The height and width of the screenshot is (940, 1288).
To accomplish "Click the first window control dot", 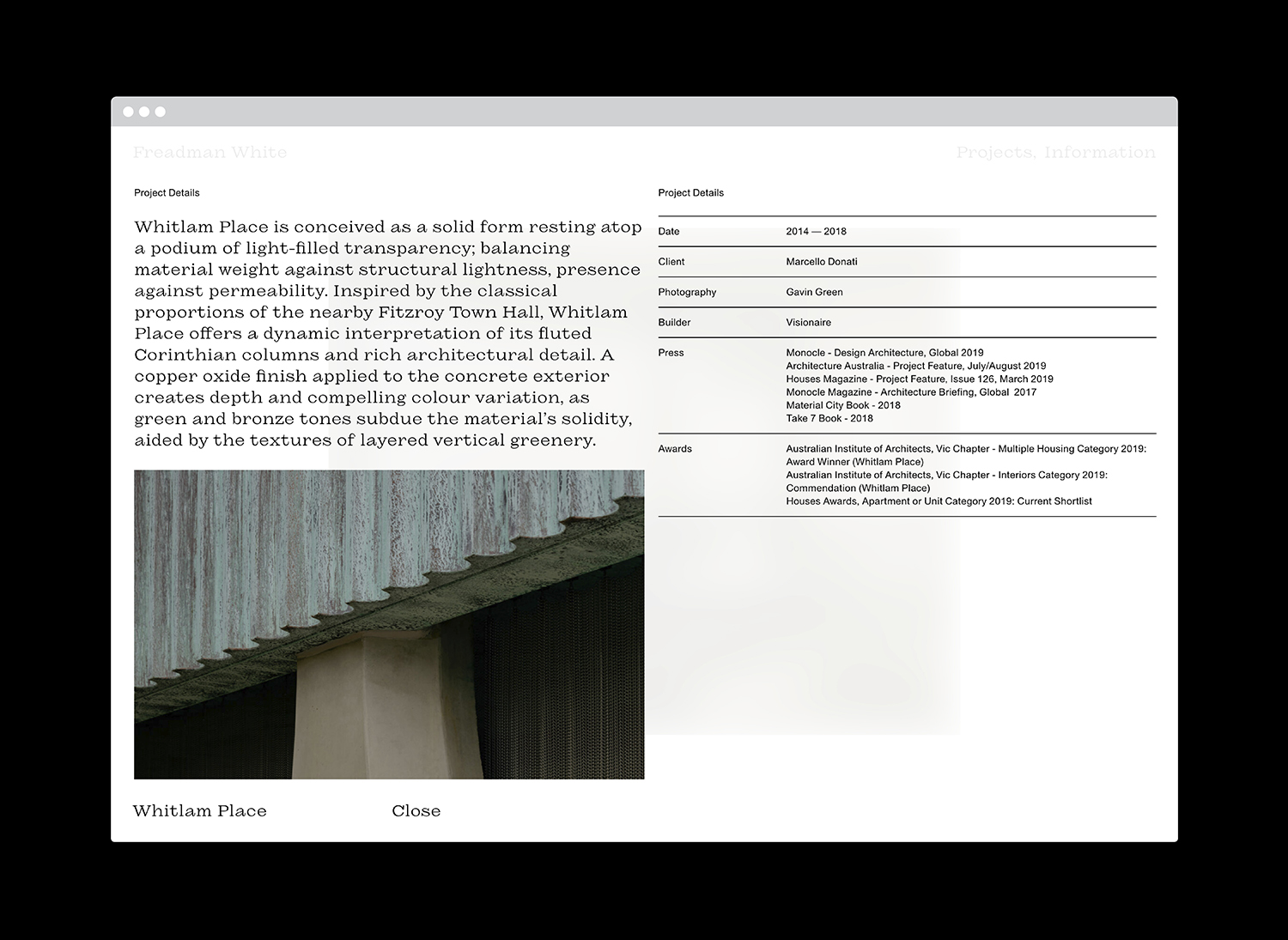I will pyautogui.click(x=129, y=112).
